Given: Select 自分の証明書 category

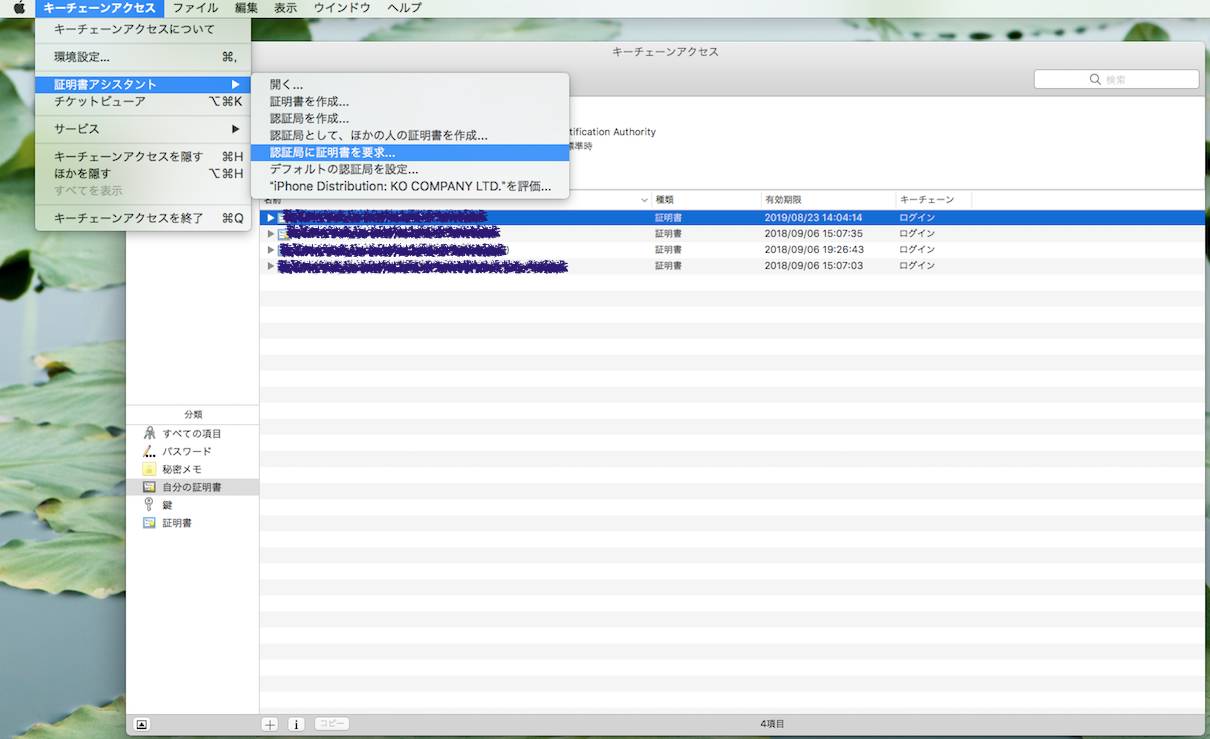Looking at the screenshot, I should [192, 488].
